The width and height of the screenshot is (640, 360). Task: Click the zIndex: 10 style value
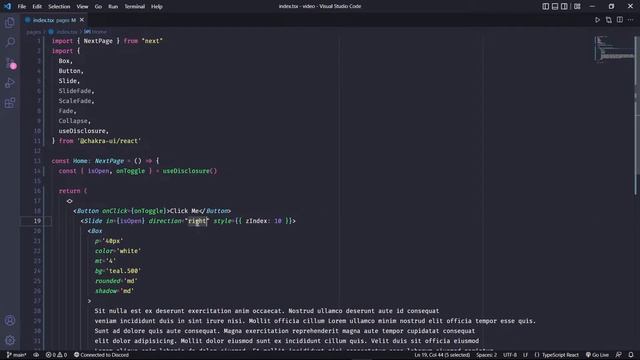click(263, 221)
